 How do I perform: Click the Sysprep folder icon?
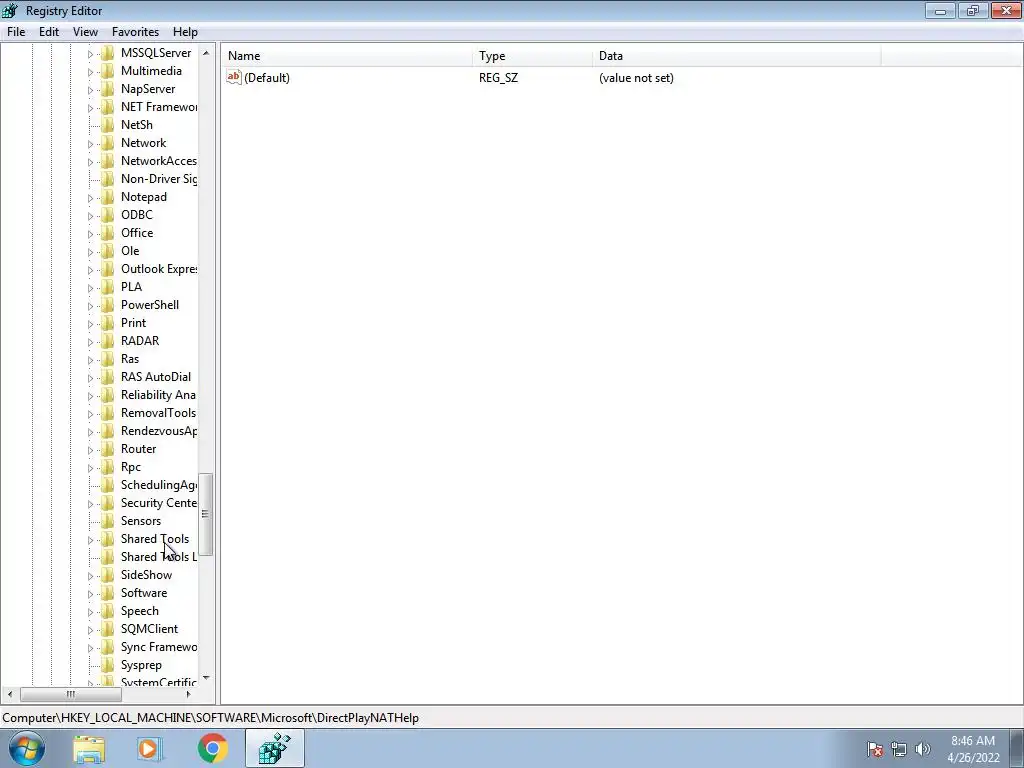(108, 665)
